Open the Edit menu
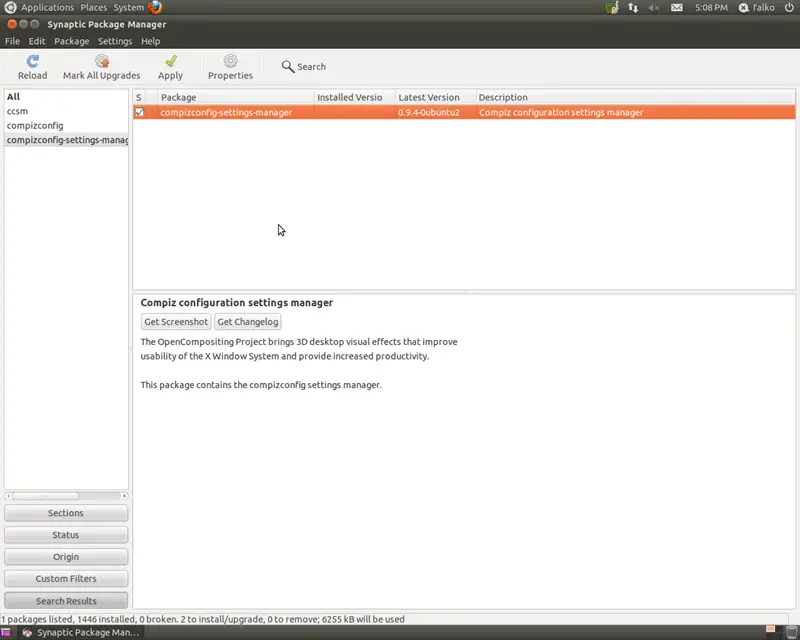Screen dimensions: 800x640 (37, 41)
